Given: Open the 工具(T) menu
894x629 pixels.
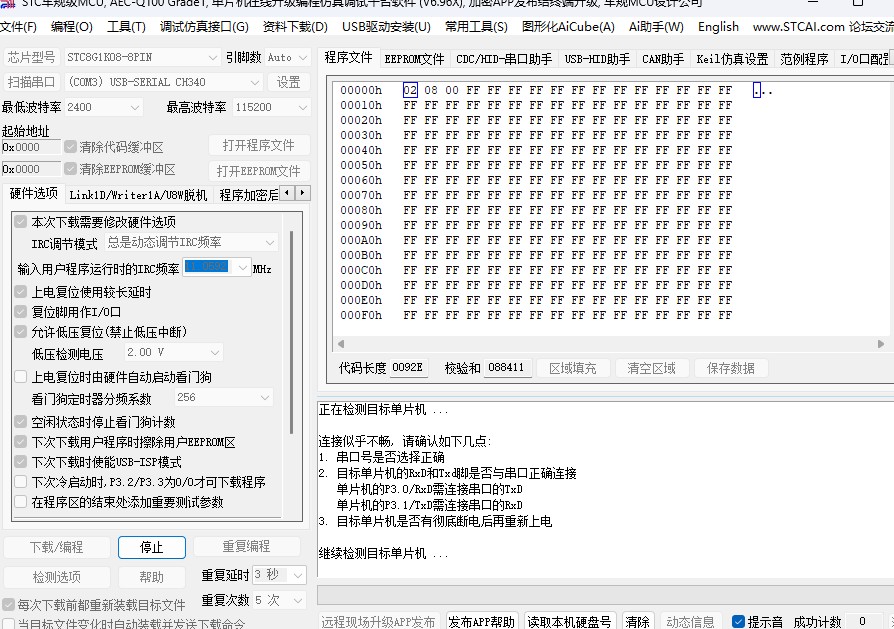Looking at the screenshot, I should point(126,26).
